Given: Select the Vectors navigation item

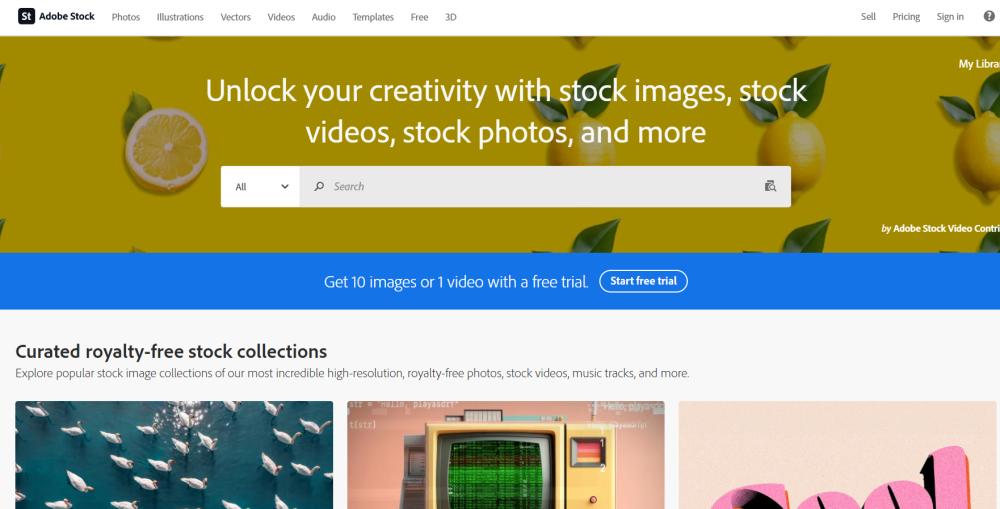Looking at the screenshot, I should (x=235, y=17).
